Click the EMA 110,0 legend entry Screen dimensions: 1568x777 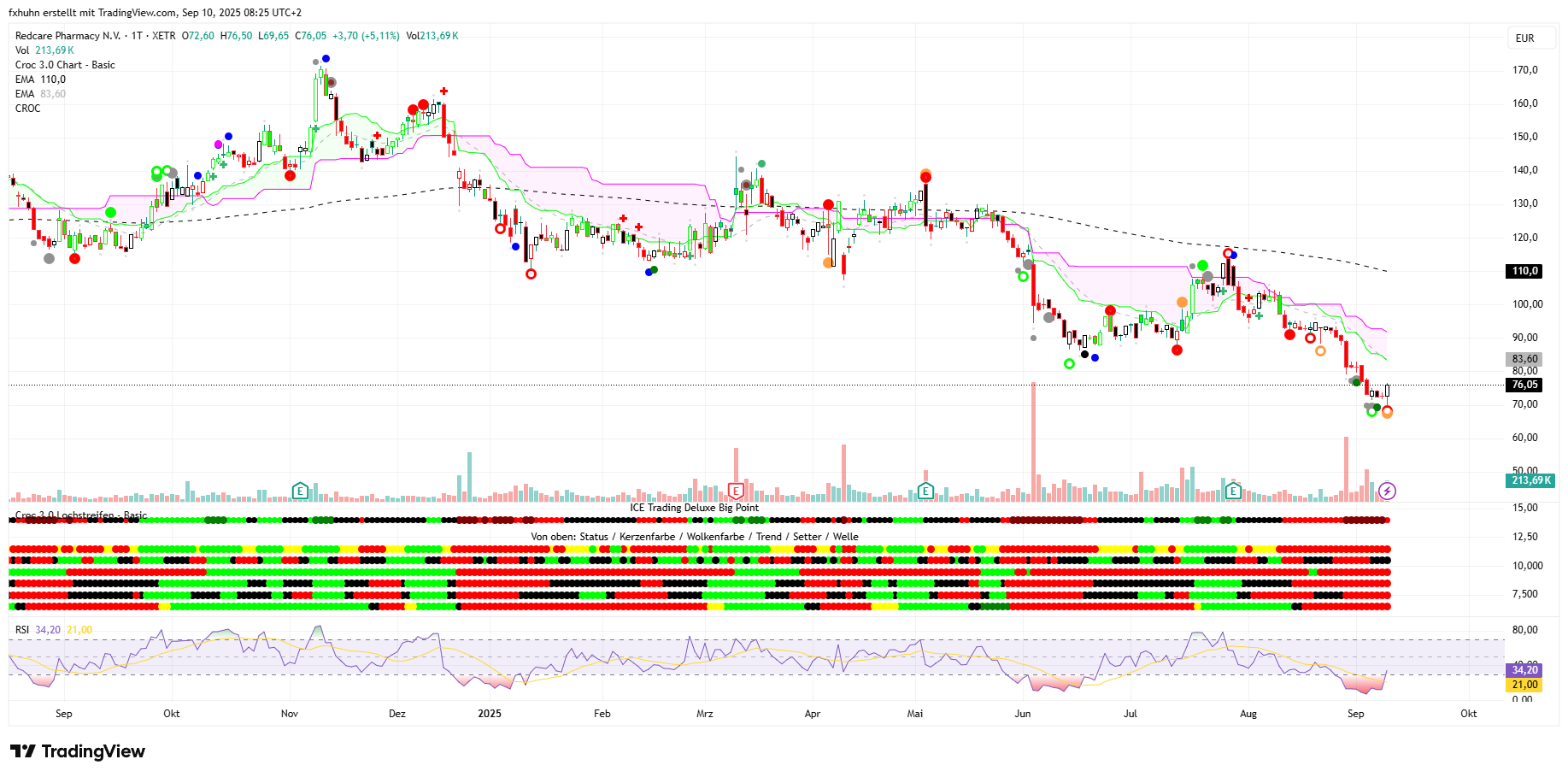[40, 79]
